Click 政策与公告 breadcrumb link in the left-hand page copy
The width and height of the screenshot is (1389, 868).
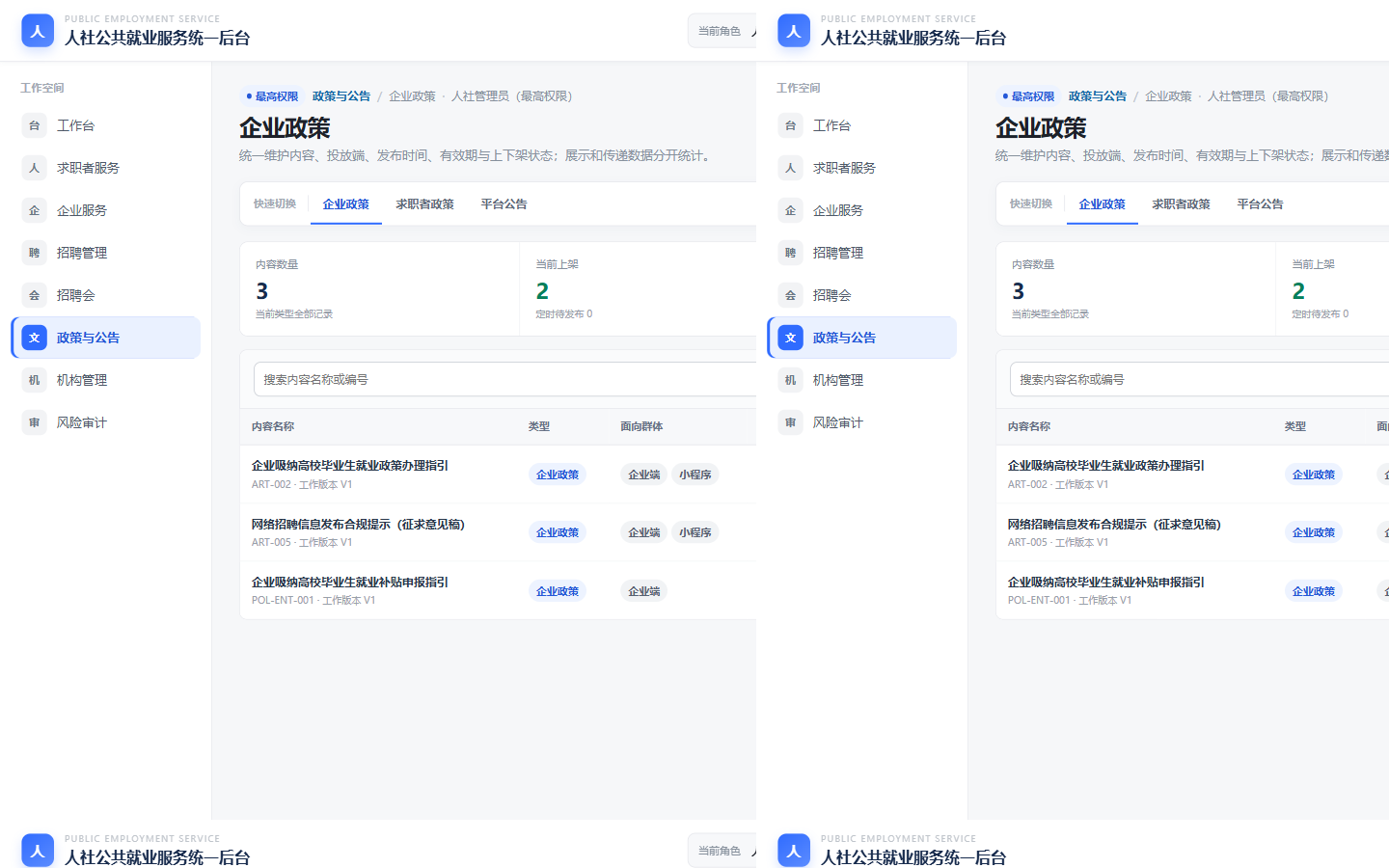click(x=341, y=96)
